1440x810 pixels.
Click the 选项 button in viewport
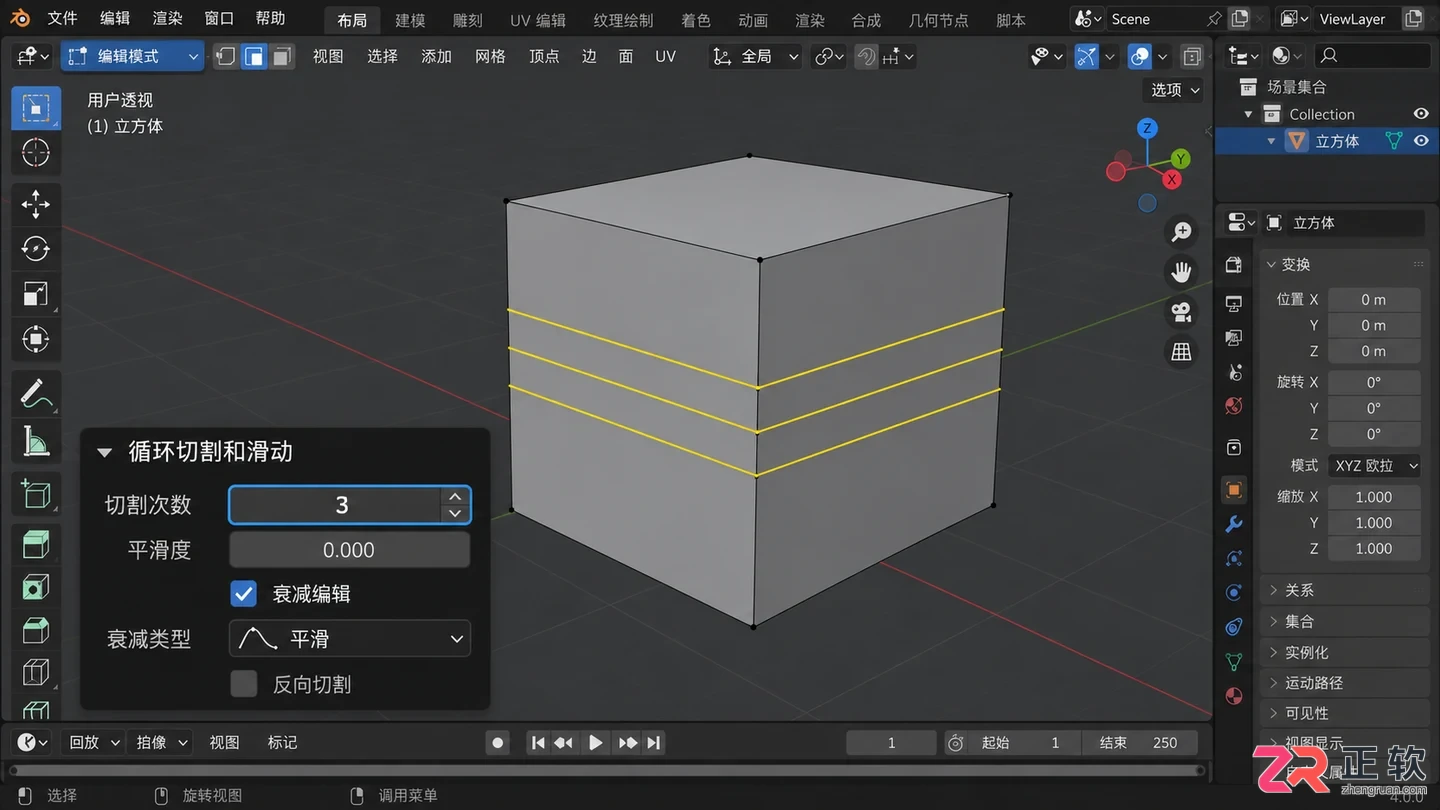coord(1175,90)
